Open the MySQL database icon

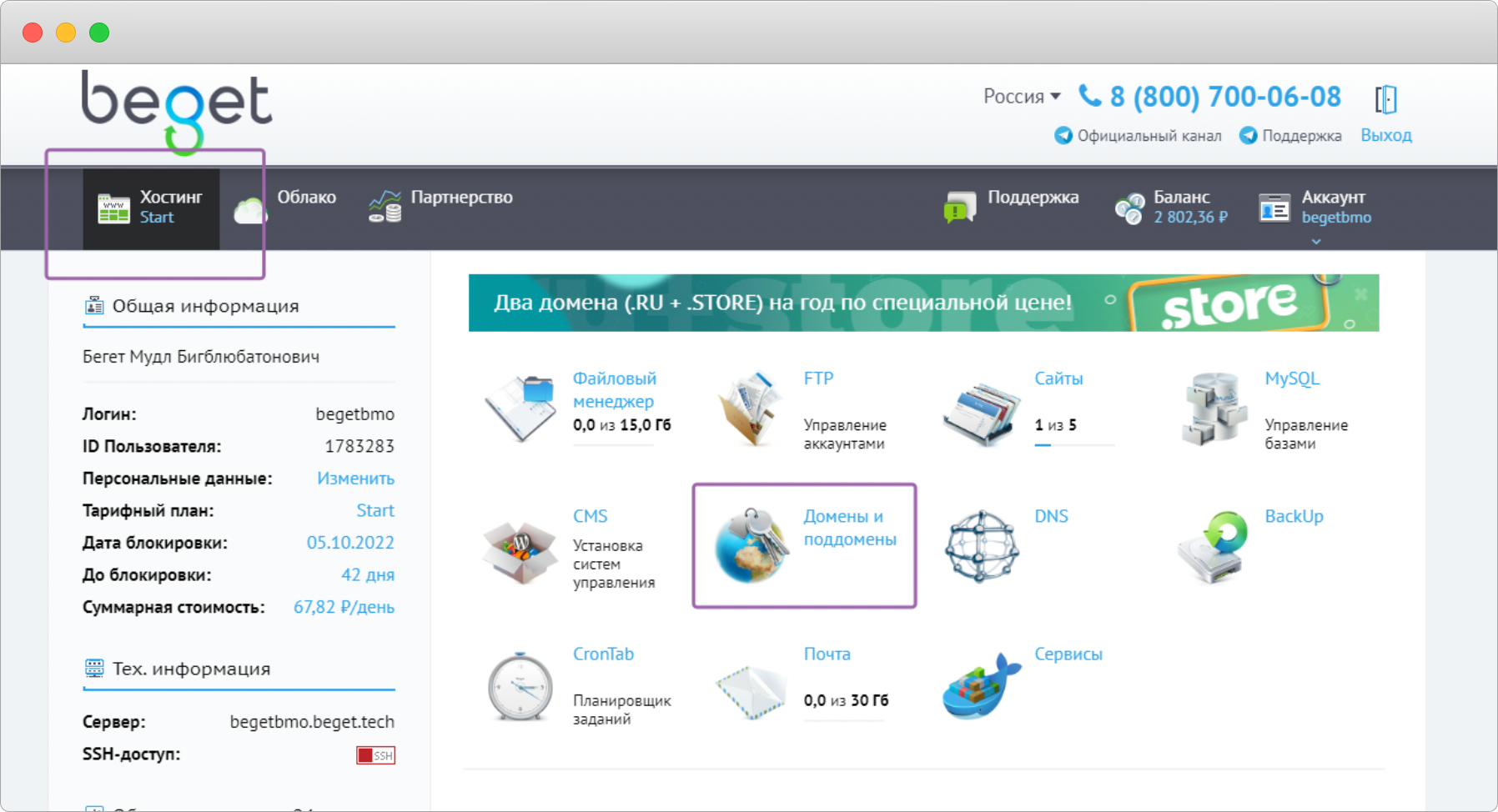pyautogui.click(x=1214, y=408)
